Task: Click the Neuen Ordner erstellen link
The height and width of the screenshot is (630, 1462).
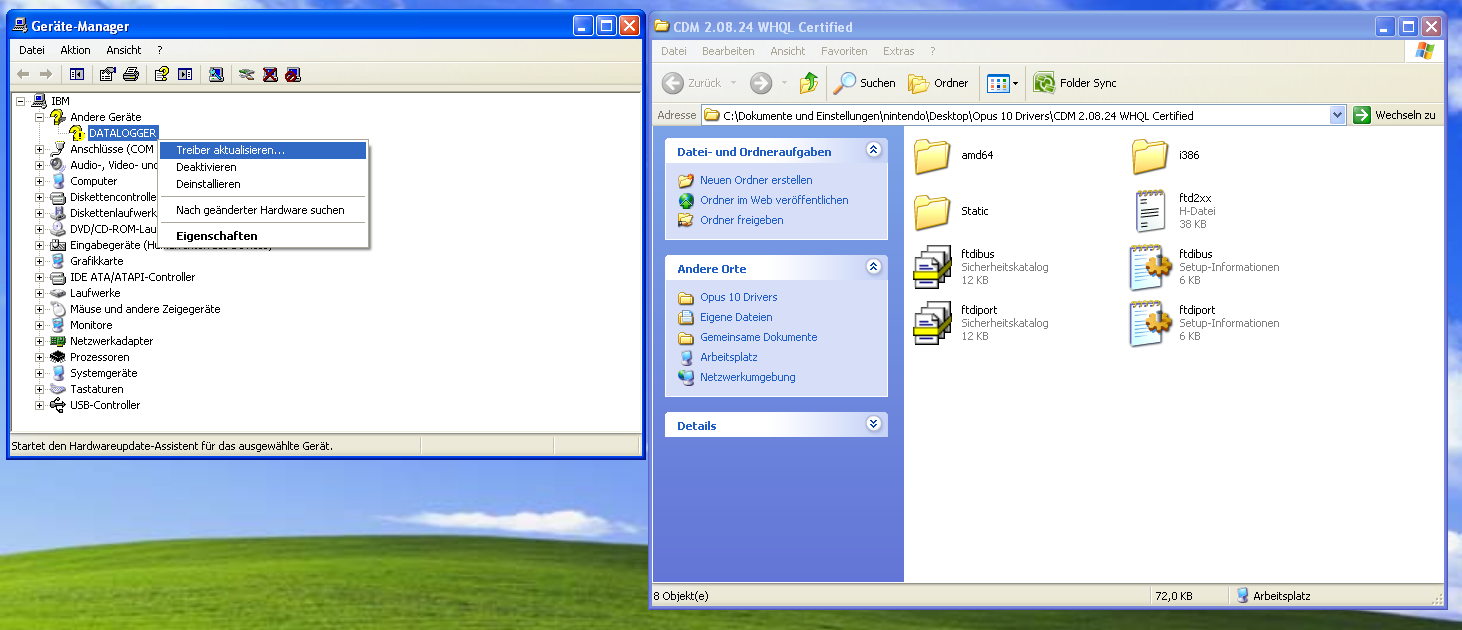Action: point(756,180)
